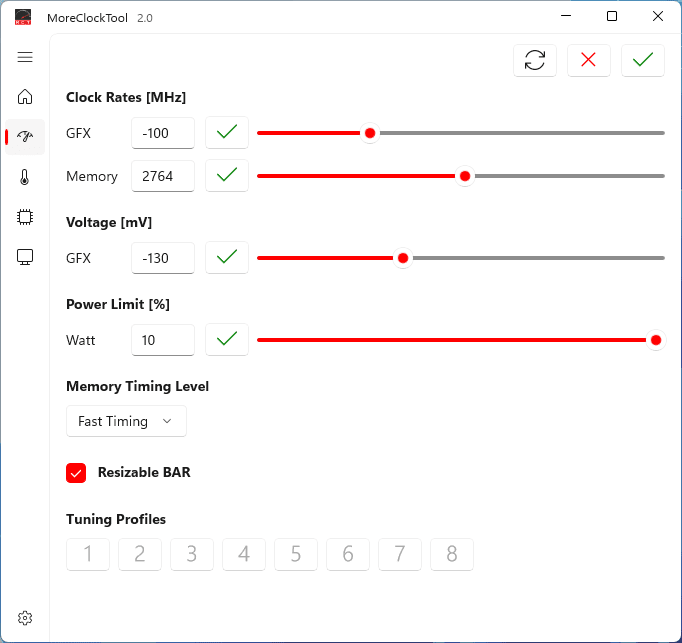Viewport: 682px width, 643px height.
Task: Open the thermometer temperature page
Action: point(25,178)
